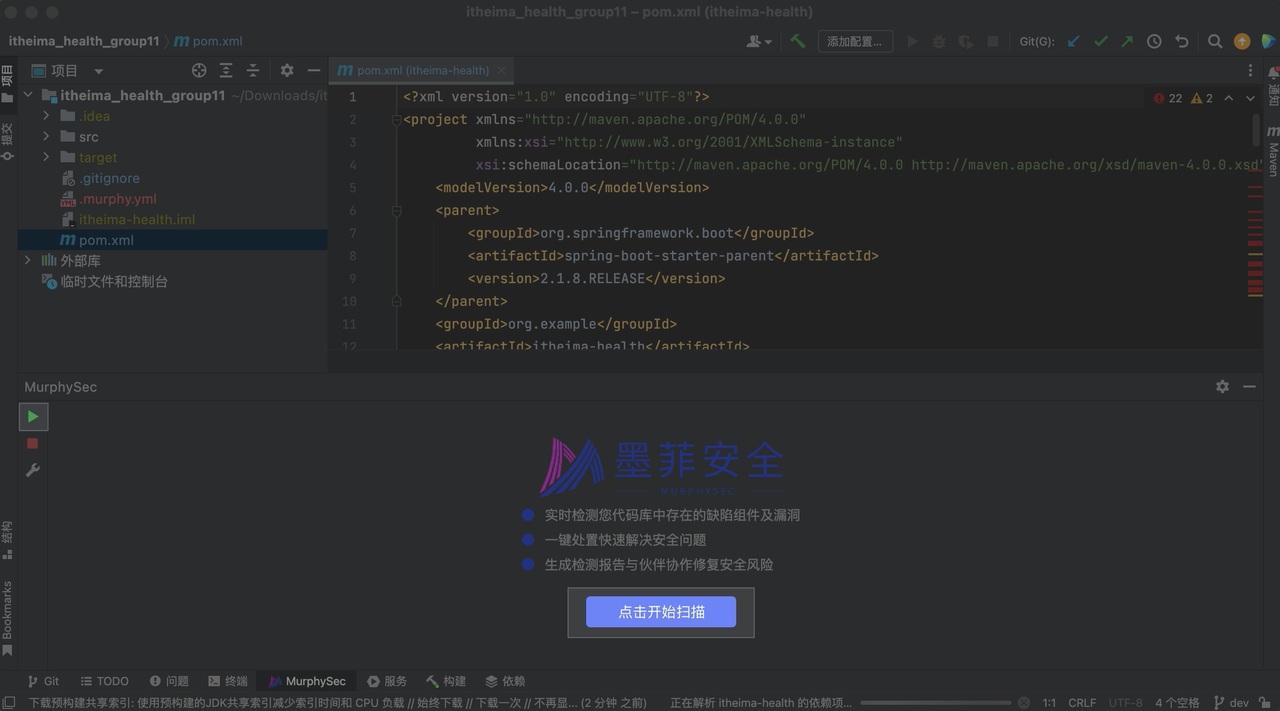Open the TODO tool window tab

pos(104,681)
